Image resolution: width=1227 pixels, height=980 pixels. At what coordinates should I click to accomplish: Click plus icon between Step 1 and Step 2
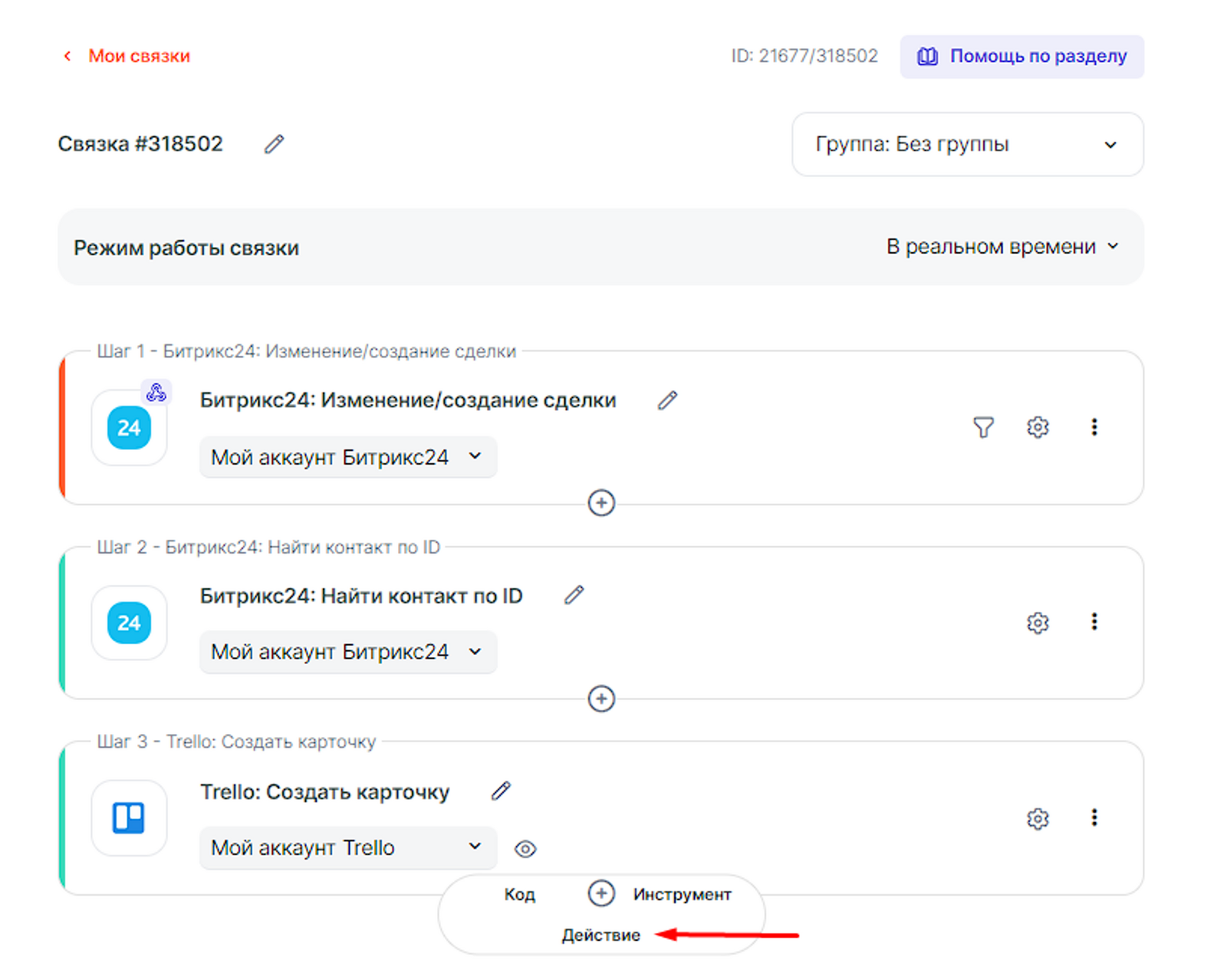click(601, 503)
